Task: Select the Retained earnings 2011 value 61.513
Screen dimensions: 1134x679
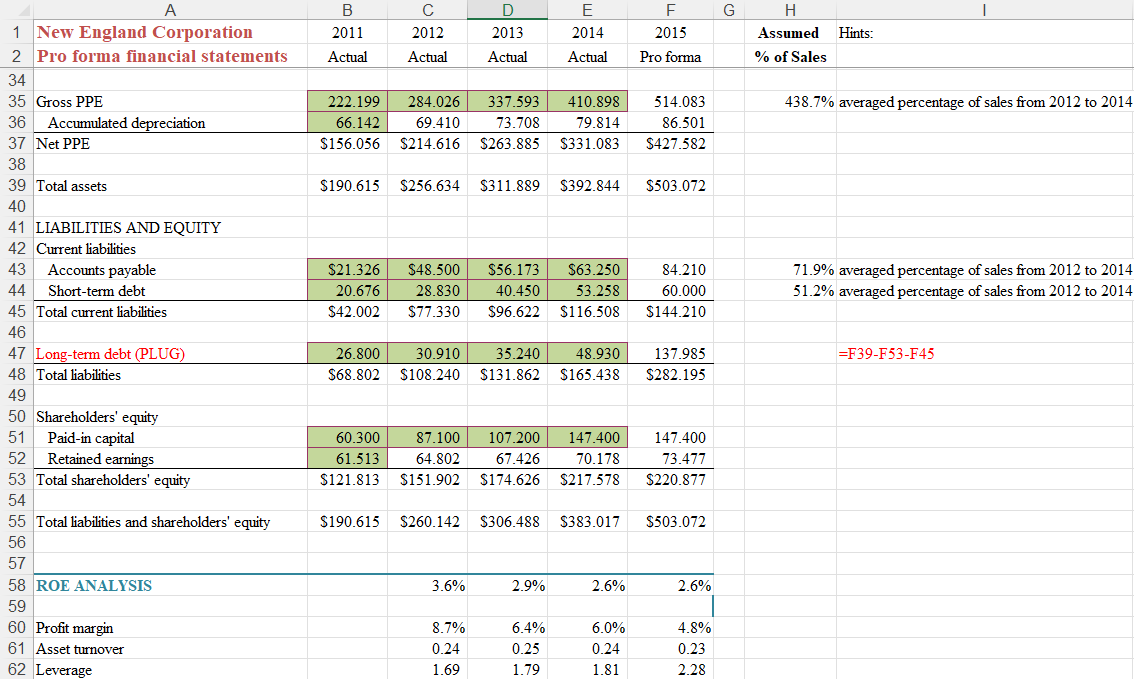Action: [x=347, y=459]
